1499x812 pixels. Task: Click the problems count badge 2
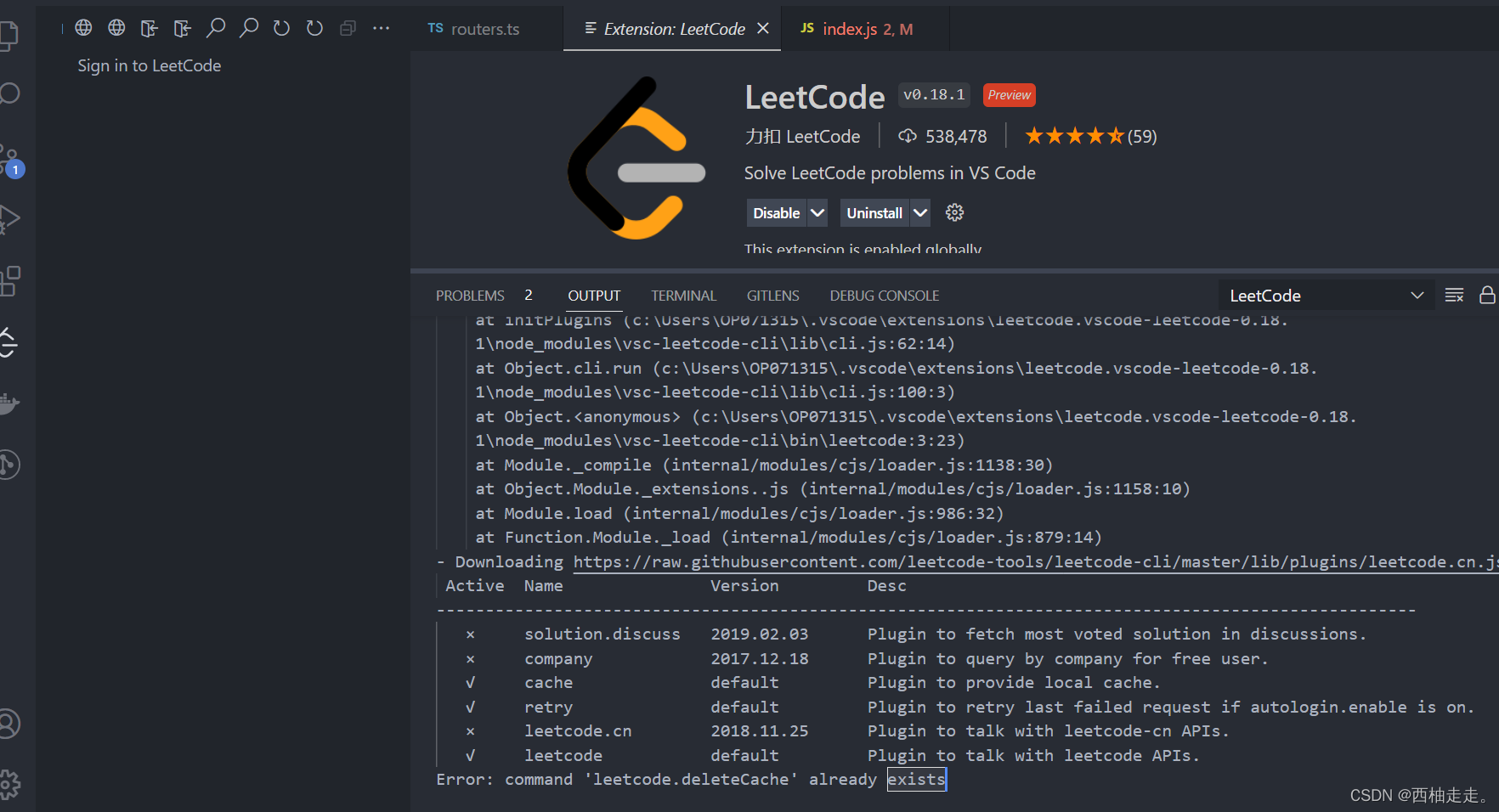pos(529,296)
